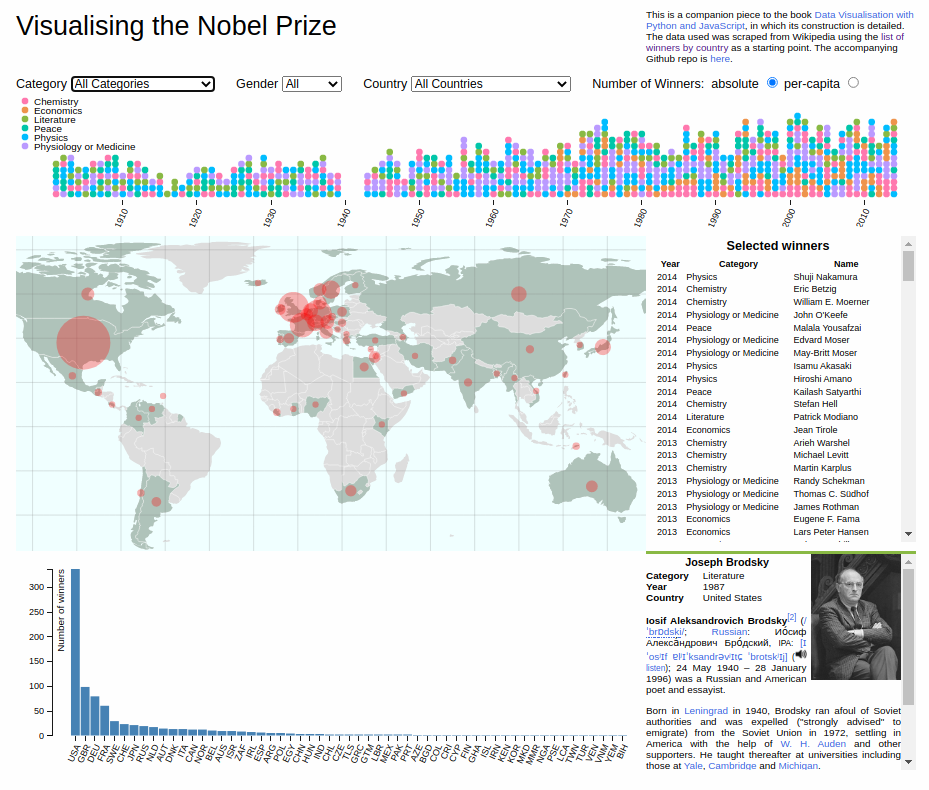This screenshot has width=929, height=790.
Task: Click the USA bar in bar chart
Action: 75,652
